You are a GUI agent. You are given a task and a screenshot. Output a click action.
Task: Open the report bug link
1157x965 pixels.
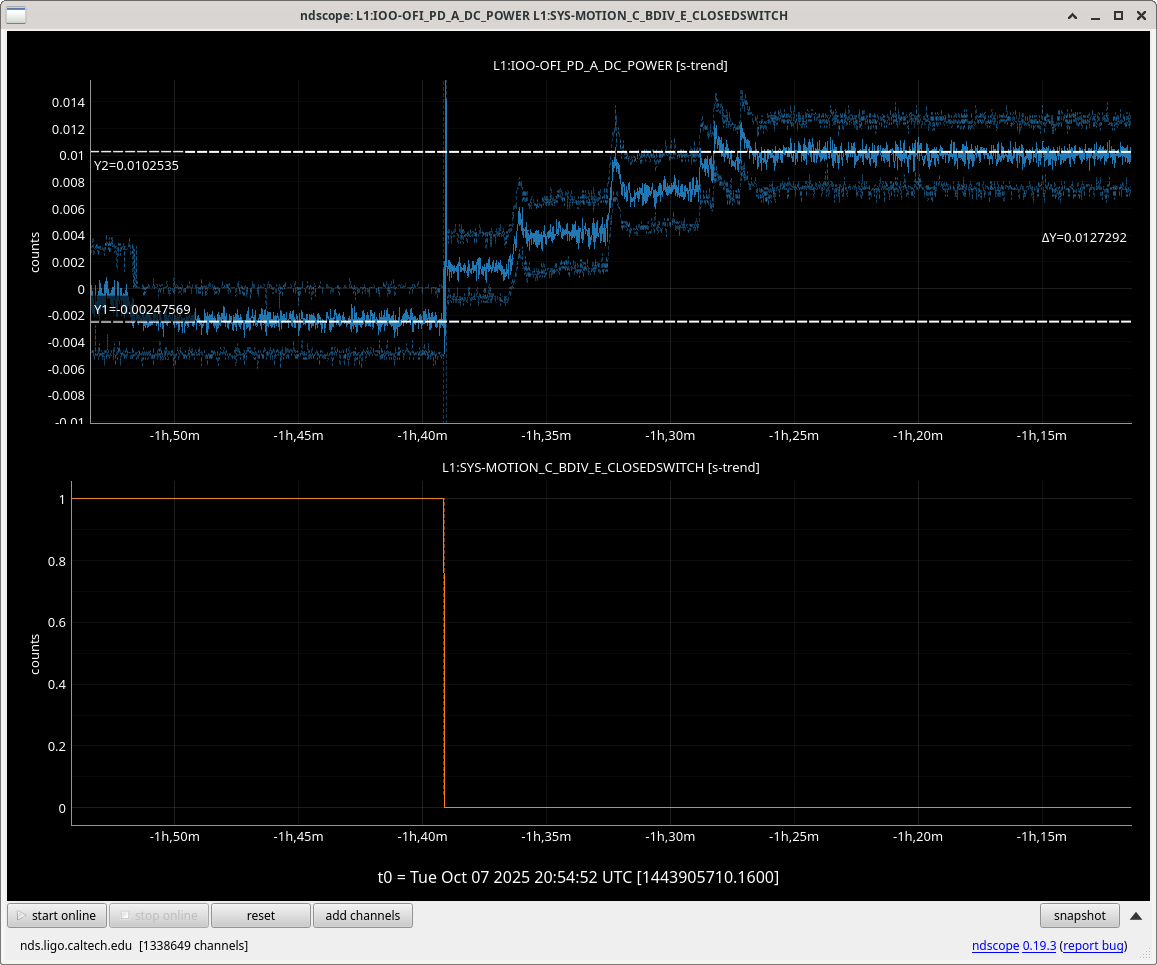point(1093,945)
